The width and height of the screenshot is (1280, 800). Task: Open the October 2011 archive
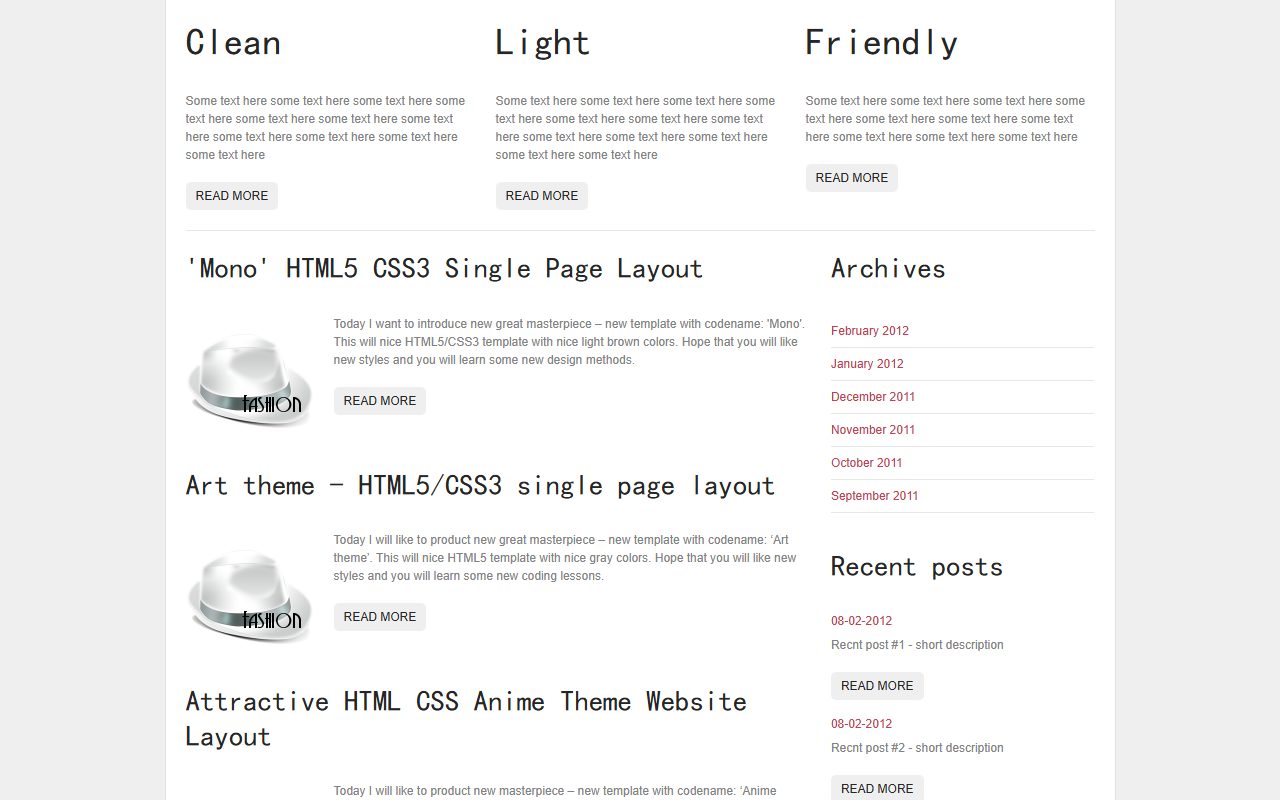coord(867,463)
